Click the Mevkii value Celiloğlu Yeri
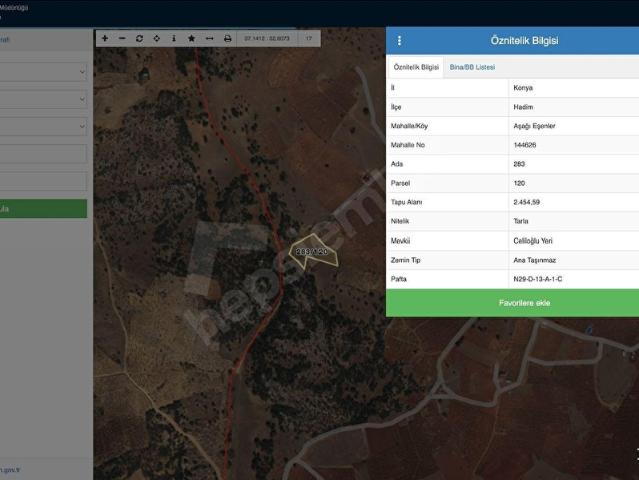639x480 pixels. point(533,241)
